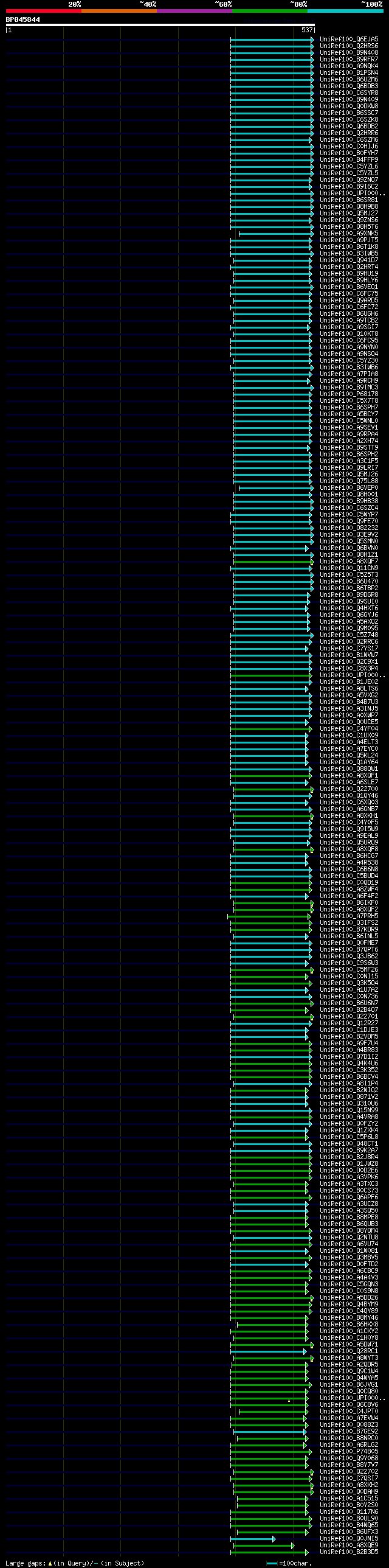Click the cyan ~100% identity legend segment

pyautogui.click(x=345, y=11)
